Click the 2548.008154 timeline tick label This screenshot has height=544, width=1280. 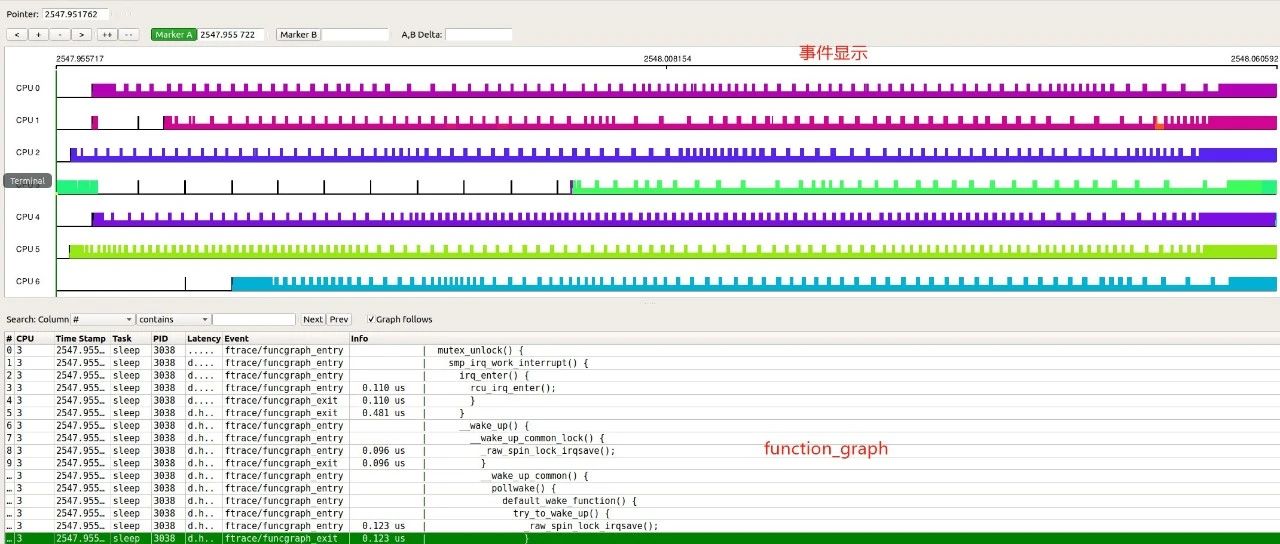pyautogui.click(x=667, y=59)
